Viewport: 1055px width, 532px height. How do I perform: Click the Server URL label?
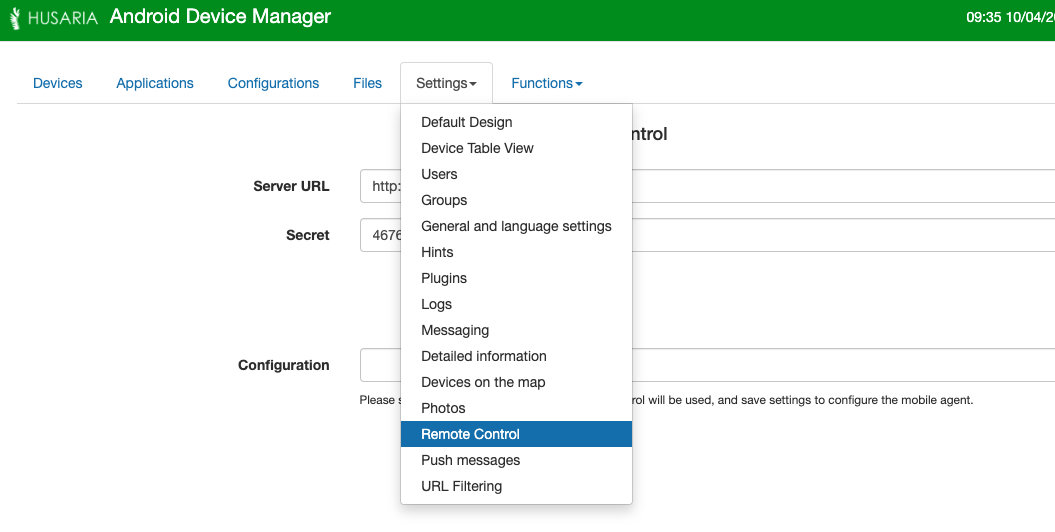click(291, 186)
